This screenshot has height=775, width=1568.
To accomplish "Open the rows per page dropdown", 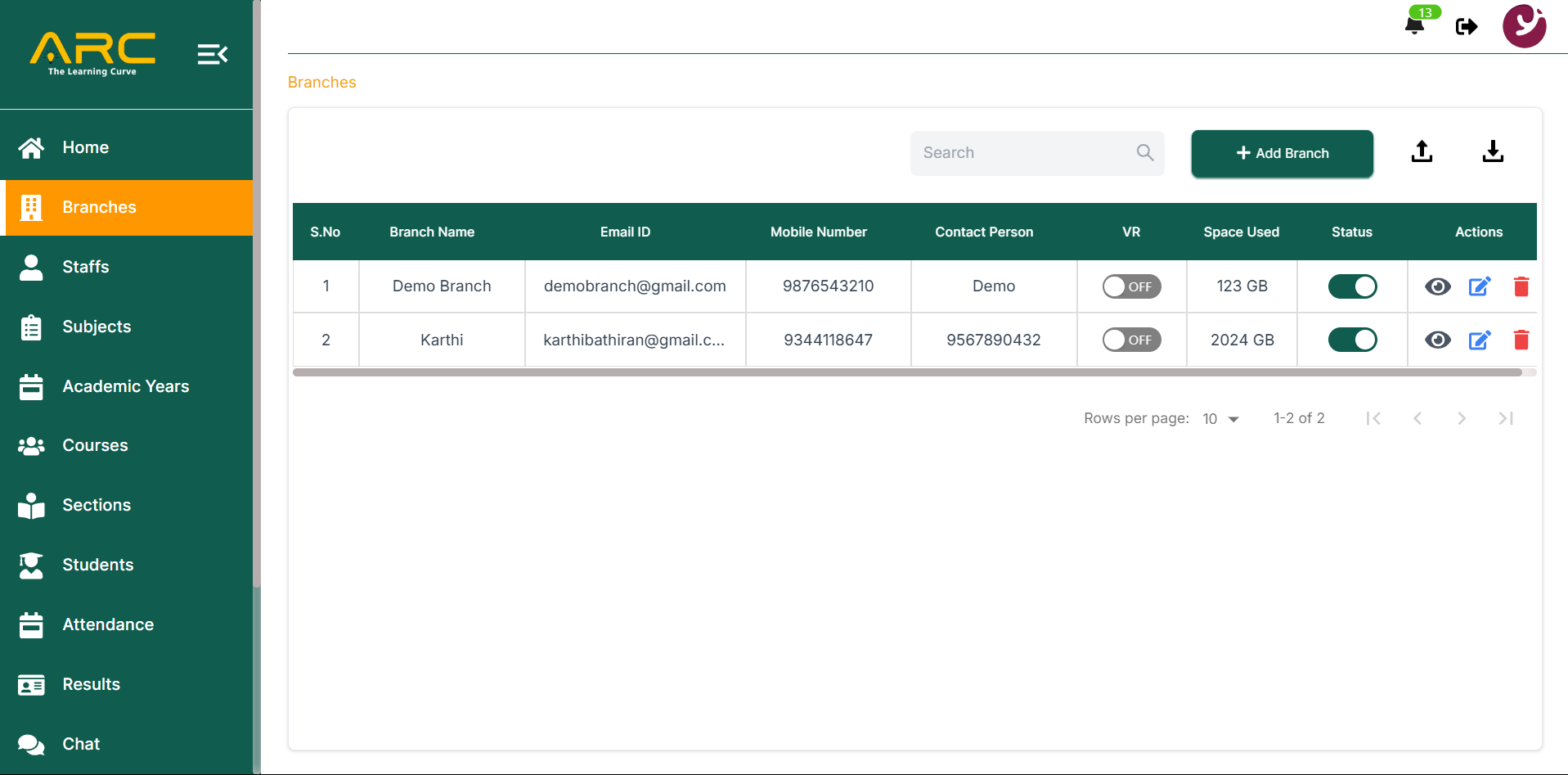I will [x=1220, y=419].
